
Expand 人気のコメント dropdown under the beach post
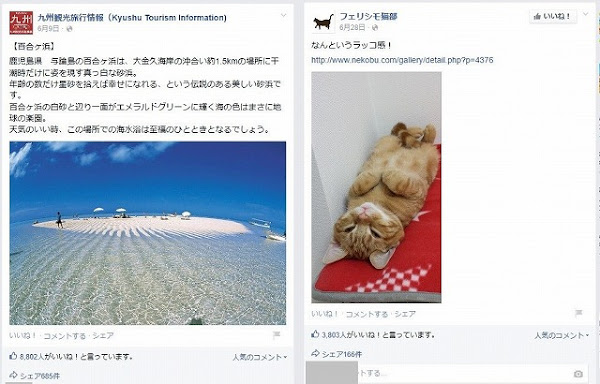260,357
